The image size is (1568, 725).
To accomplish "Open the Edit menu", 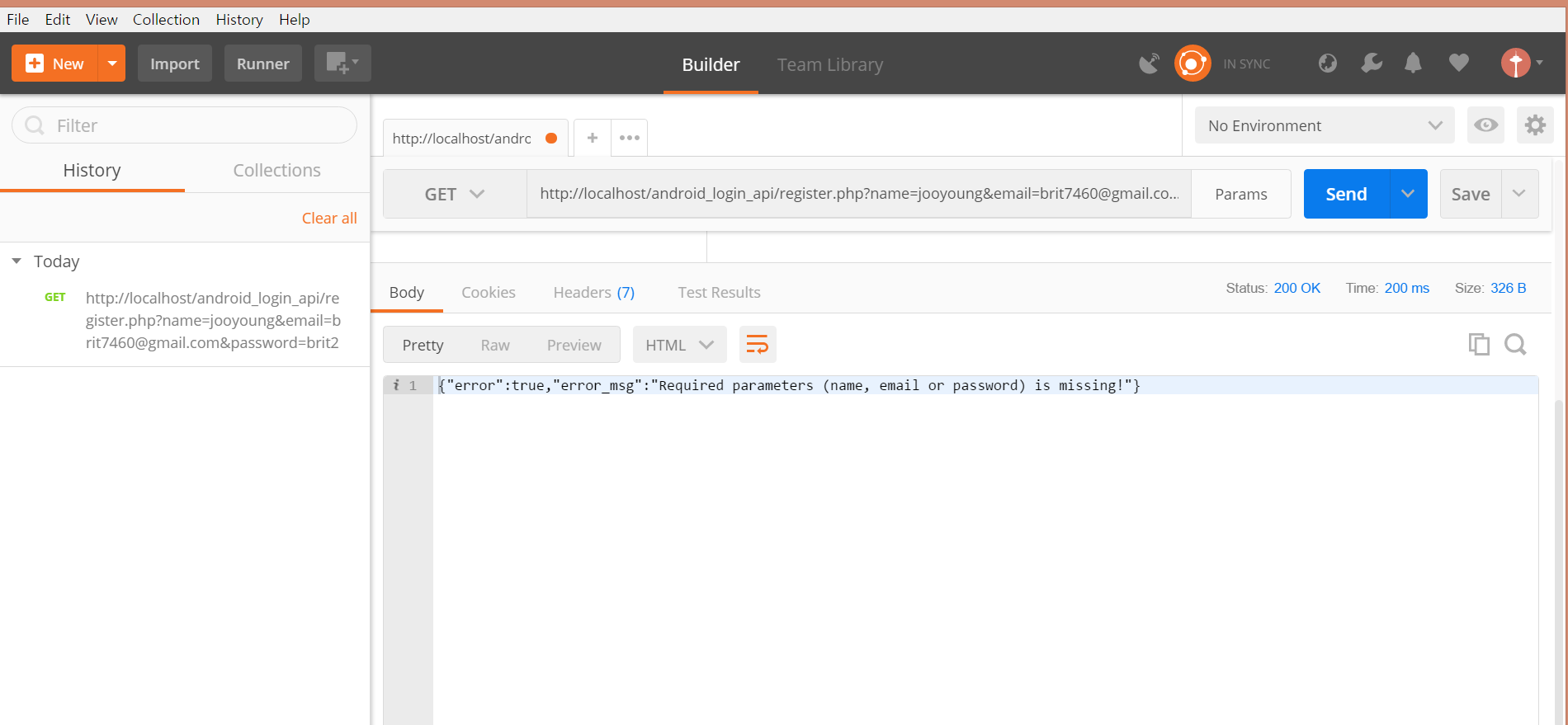I will tap(57, 19).
